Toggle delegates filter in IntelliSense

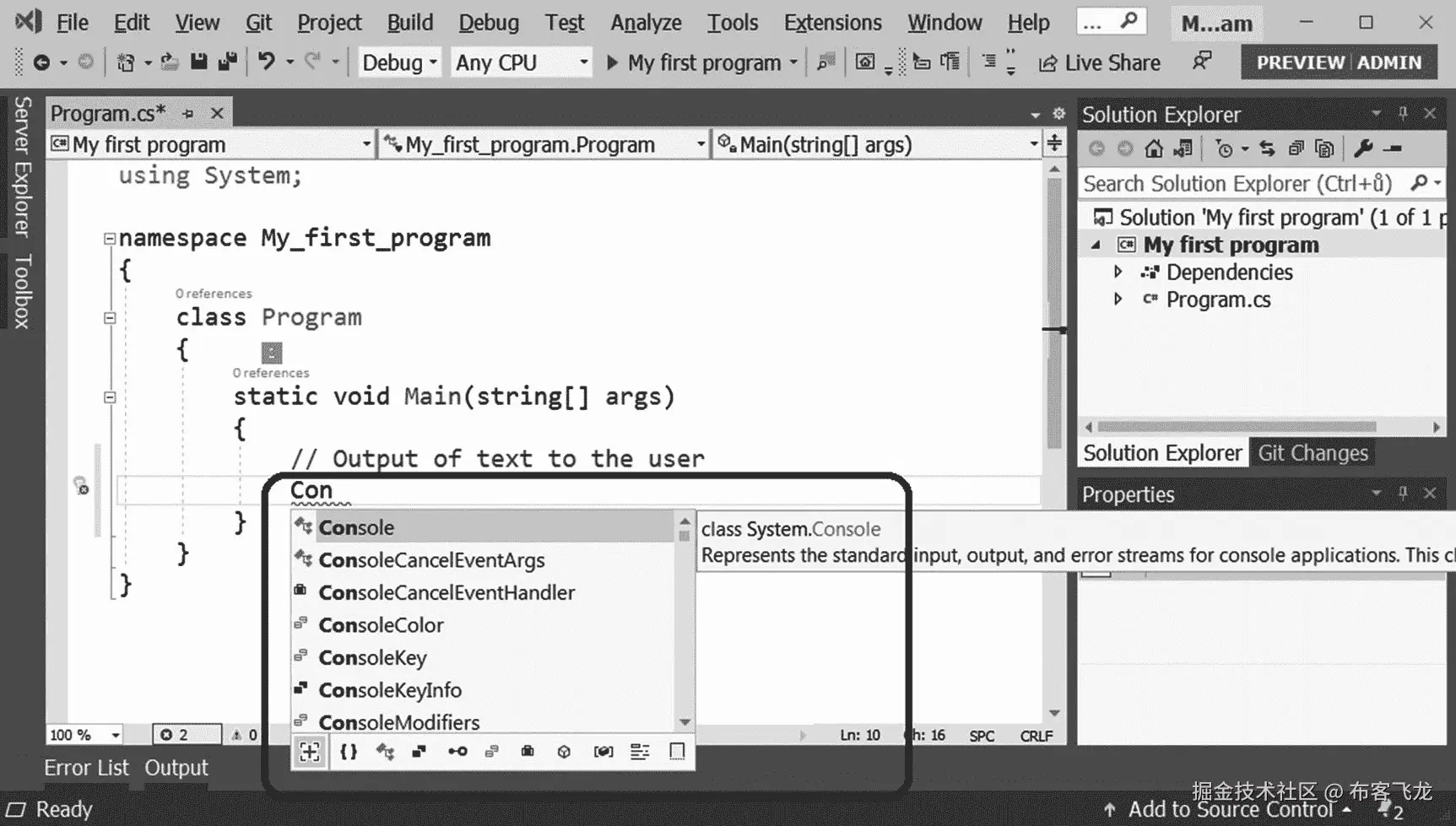[528, 751]
